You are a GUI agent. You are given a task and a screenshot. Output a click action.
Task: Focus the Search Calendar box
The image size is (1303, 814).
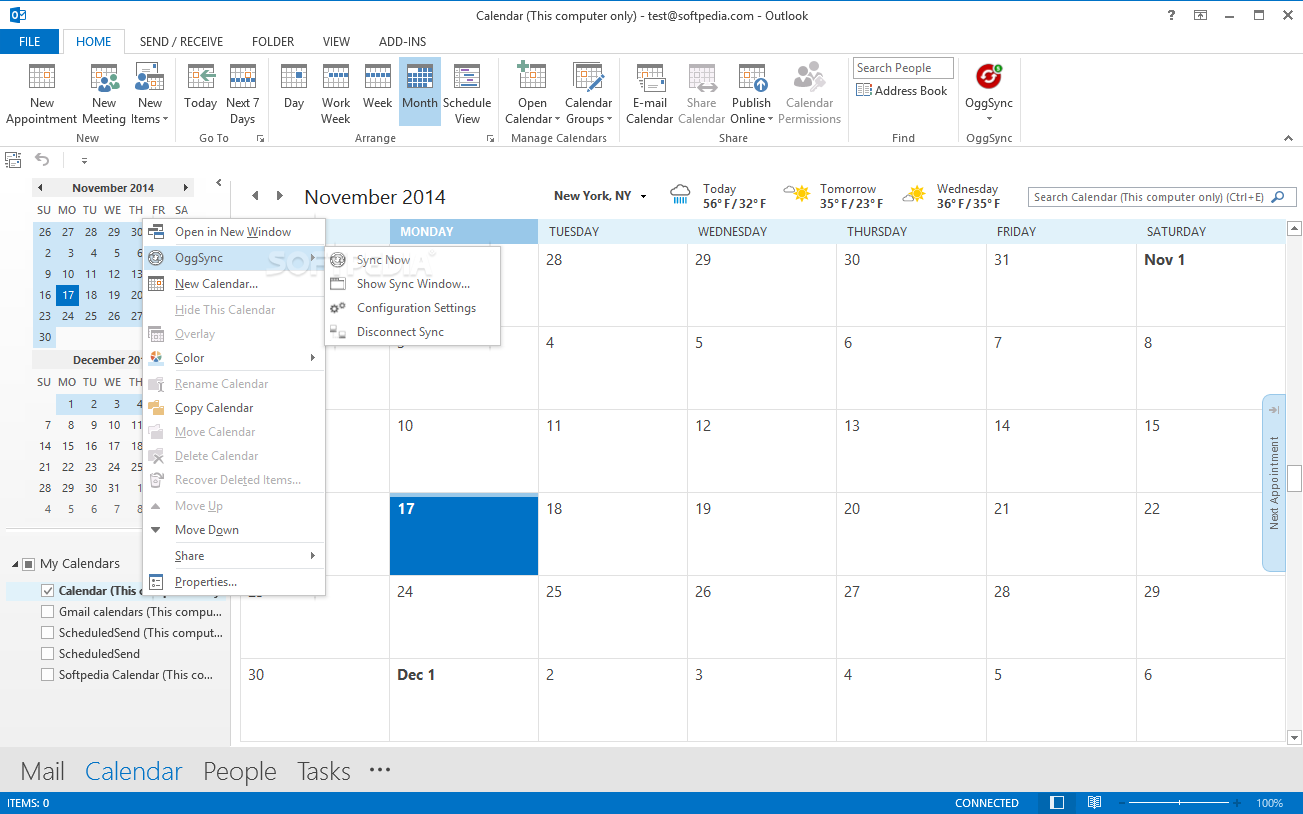[1163, 197]
